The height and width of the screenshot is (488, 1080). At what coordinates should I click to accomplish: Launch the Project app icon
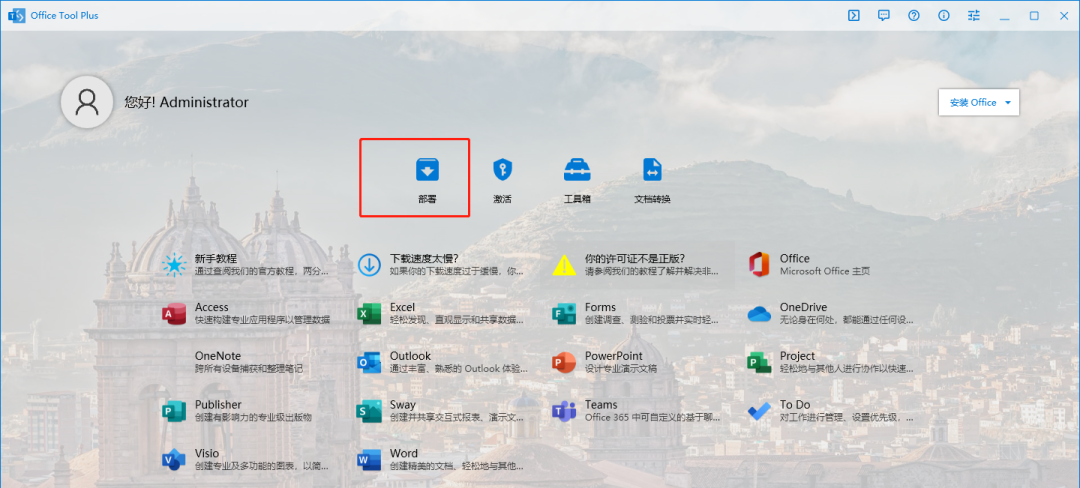[759, 363]
